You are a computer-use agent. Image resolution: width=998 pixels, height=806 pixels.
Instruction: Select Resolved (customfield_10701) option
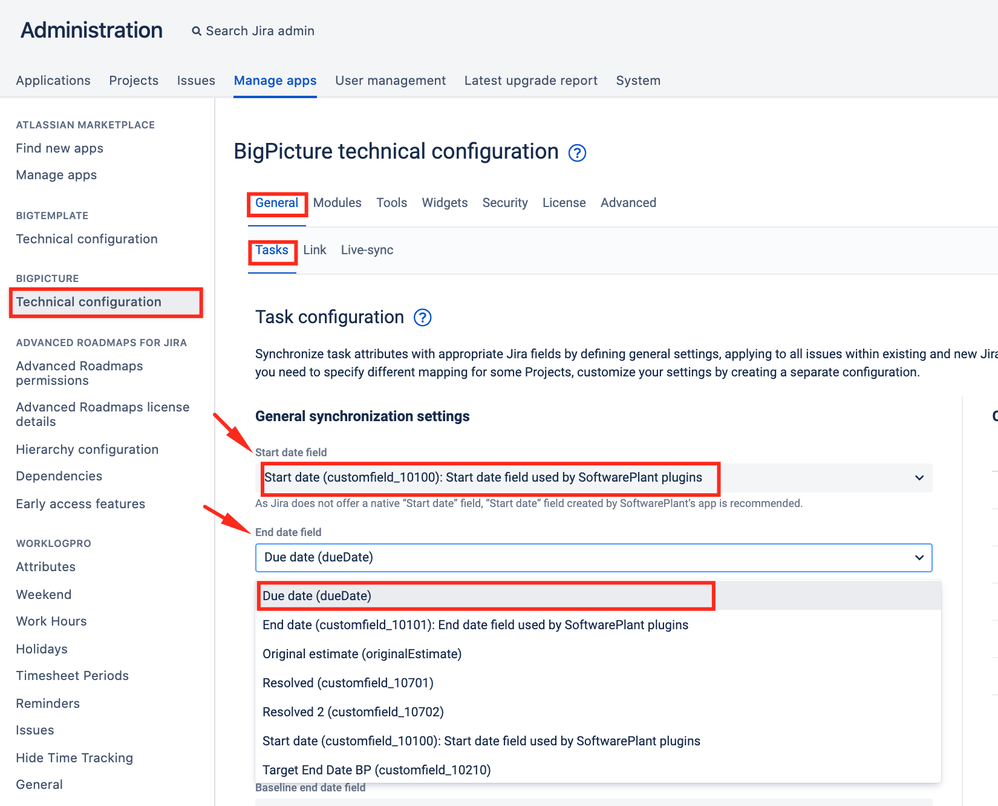pyautogui.click(x=598, y=682)
